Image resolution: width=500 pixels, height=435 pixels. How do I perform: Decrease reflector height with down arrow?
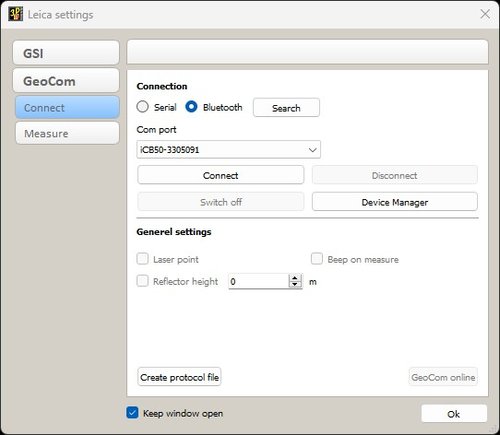point(295,284)
